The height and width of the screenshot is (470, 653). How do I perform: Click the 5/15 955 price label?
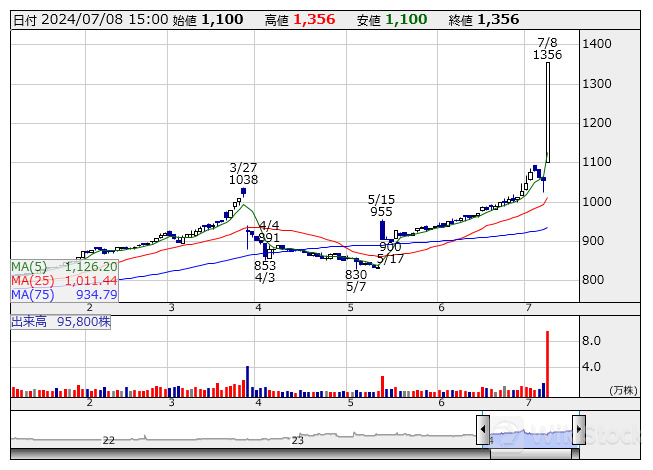pos(381,206)
